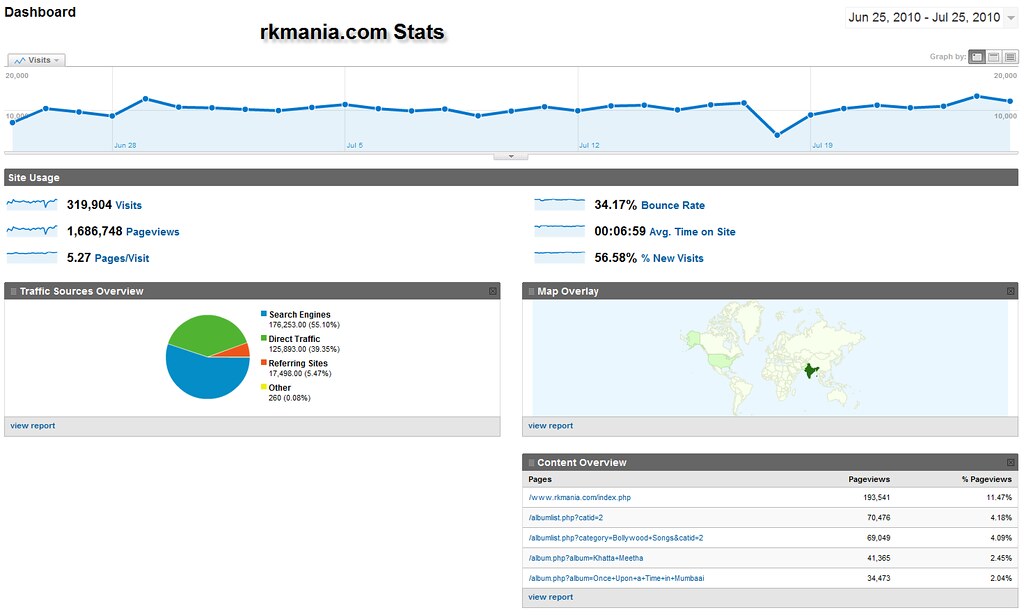Click the % Pageviews column header
The height and width of the screenshot is (615, 1024).
987,479
